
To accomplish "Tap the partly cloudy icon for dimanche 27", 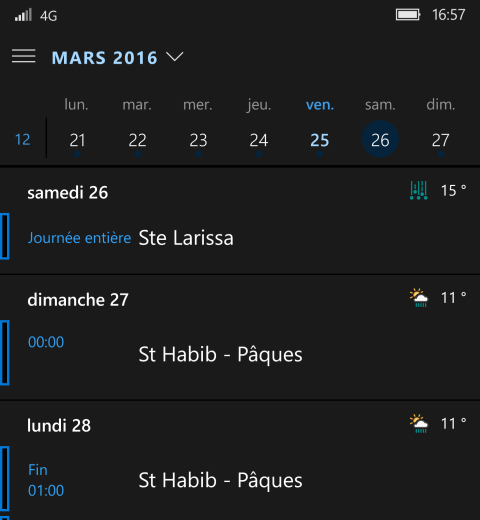I will [419, 298].
